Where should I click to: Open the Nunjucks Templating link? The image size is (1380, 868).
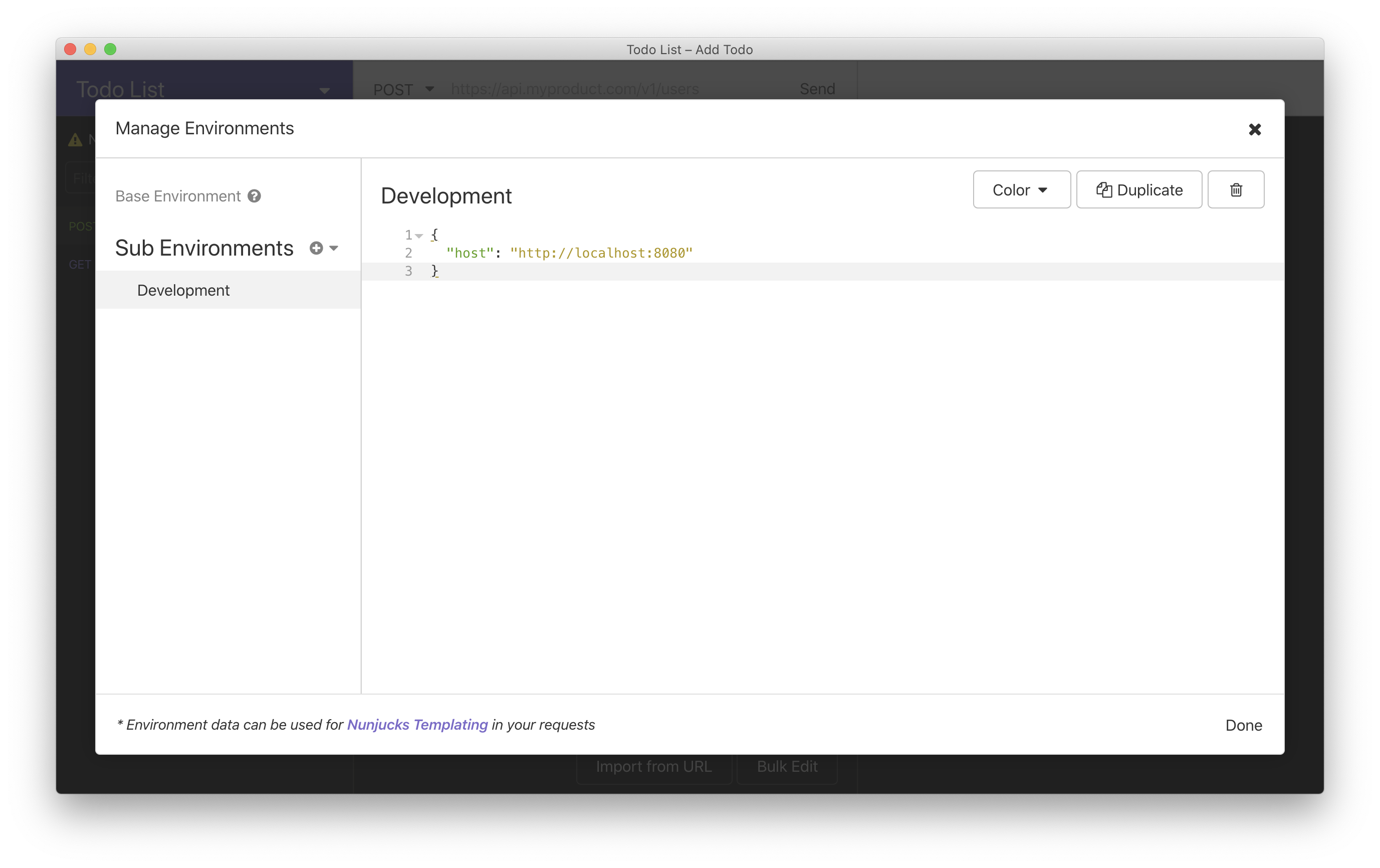(417, 725)
